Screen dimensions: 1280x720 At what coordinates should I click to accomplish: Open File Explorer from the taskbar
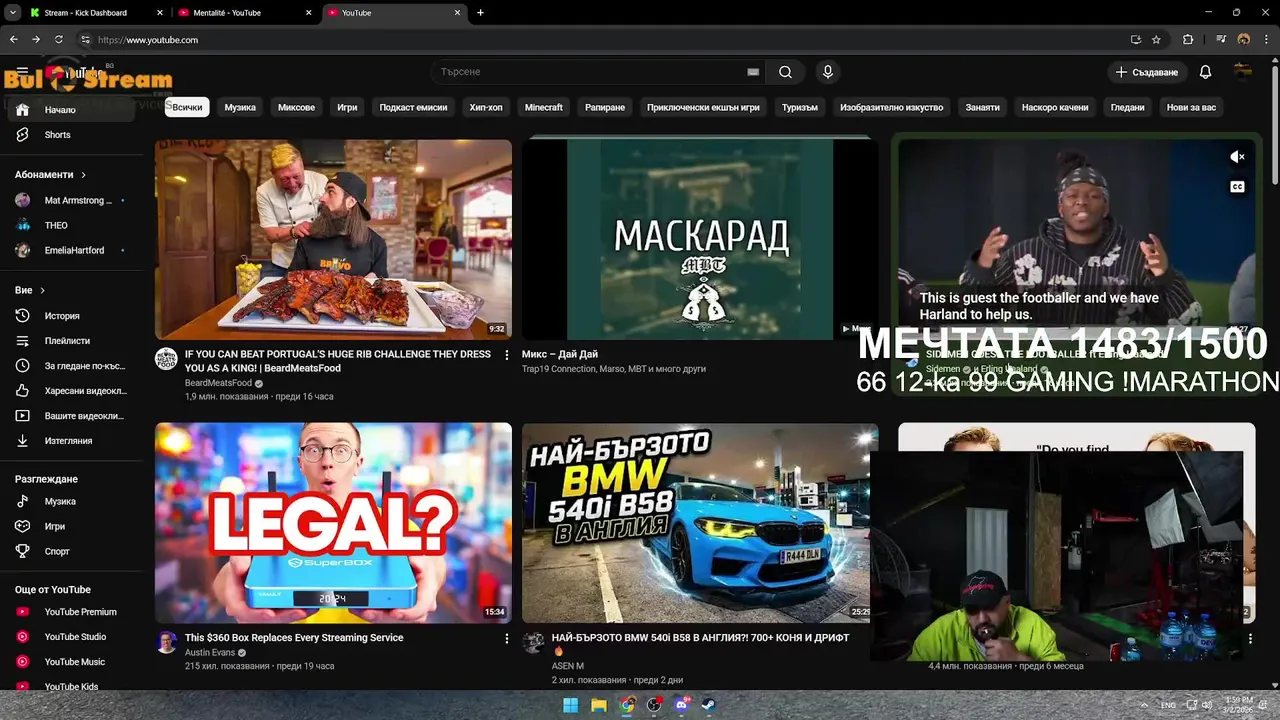pos(598,705)
